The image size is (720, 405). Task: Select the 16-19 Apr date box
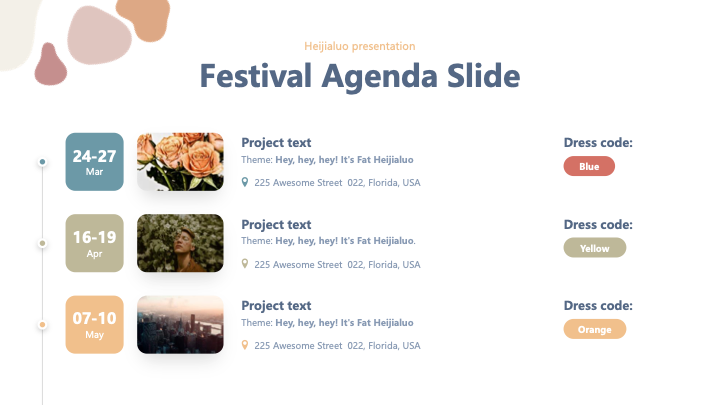[95, 243]
